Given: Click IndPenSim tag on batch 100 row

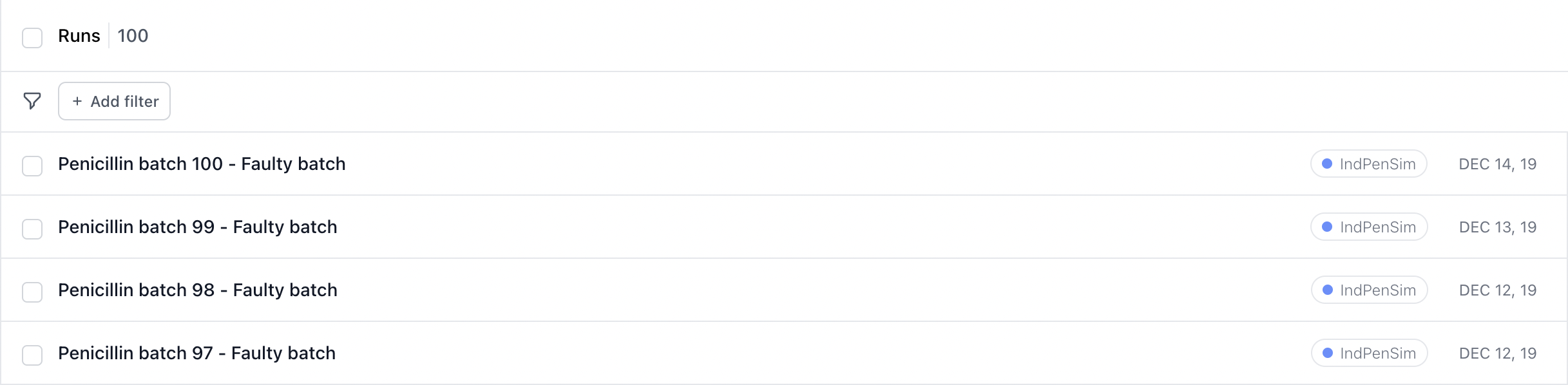Looking at the screenshot, I should point(1368,164).
